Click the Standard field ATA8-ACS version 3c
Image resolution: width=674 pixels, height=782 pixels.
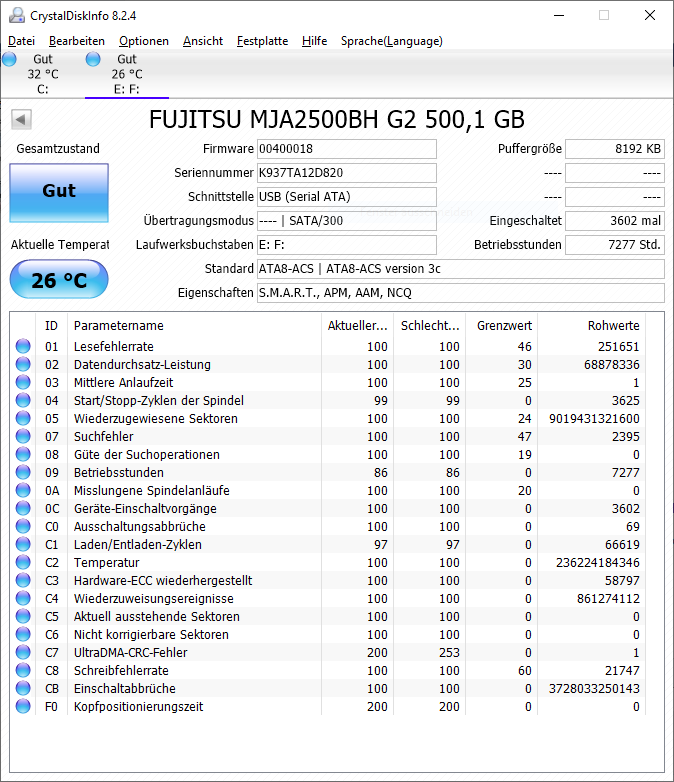(x=460, y=268)
